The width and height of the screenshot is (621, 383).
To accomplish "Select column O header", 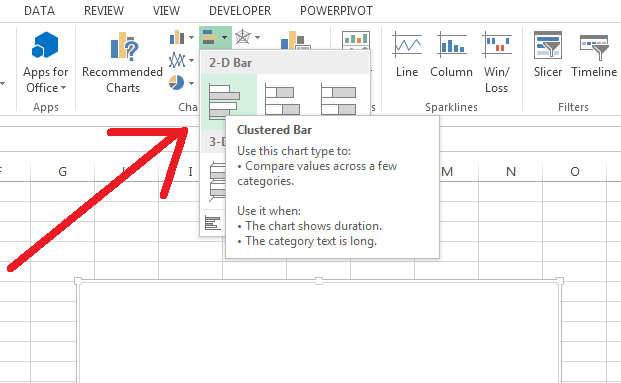I will 575,171.
